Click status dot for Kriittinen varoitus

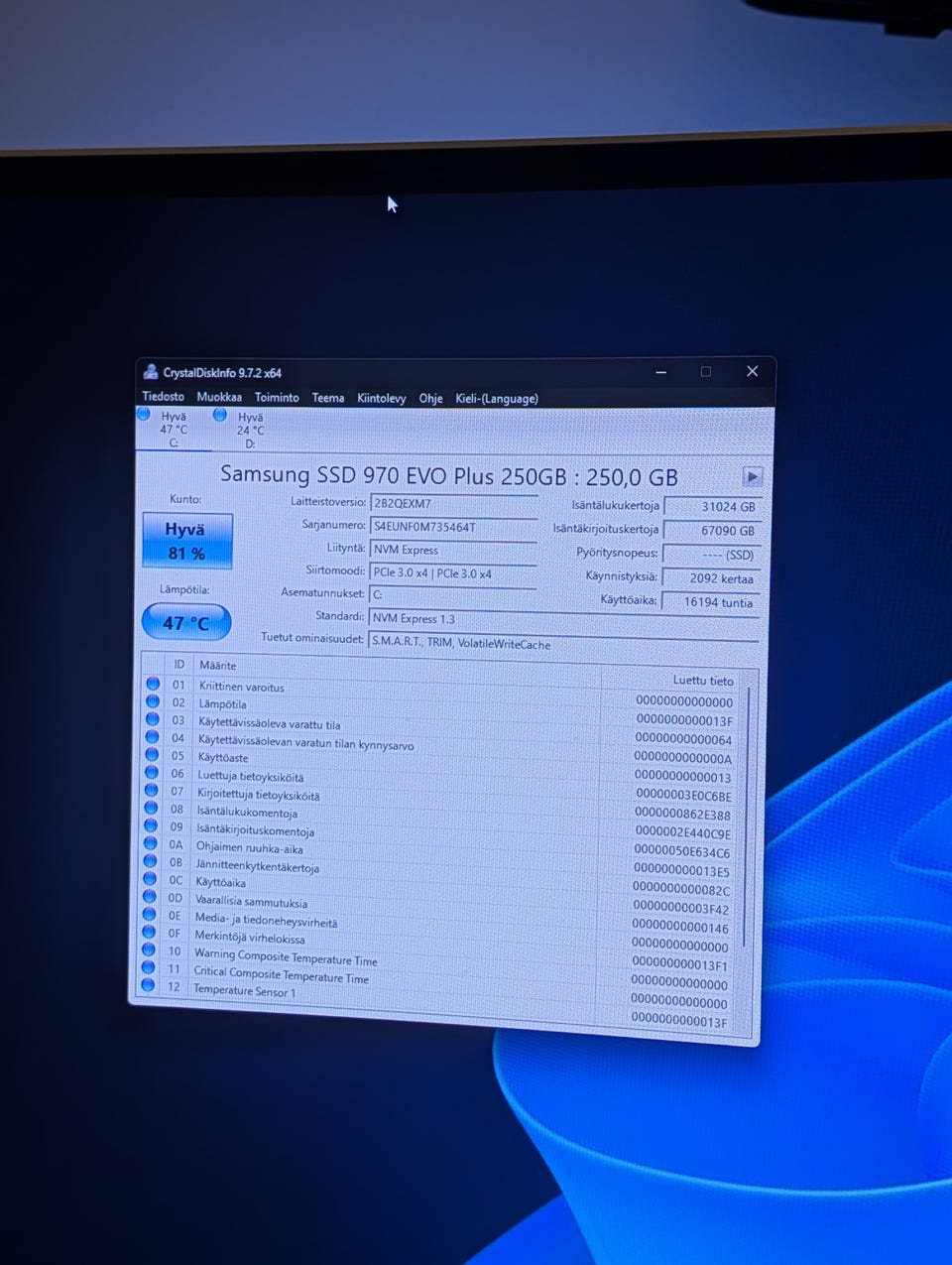(153, 684)
